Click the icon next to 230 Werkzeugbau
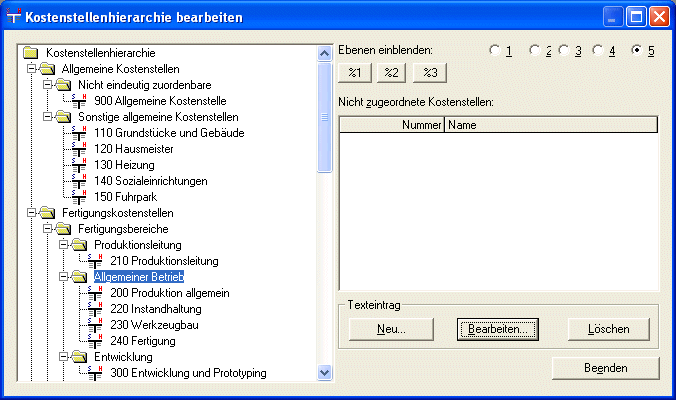 tap(95, 325)
